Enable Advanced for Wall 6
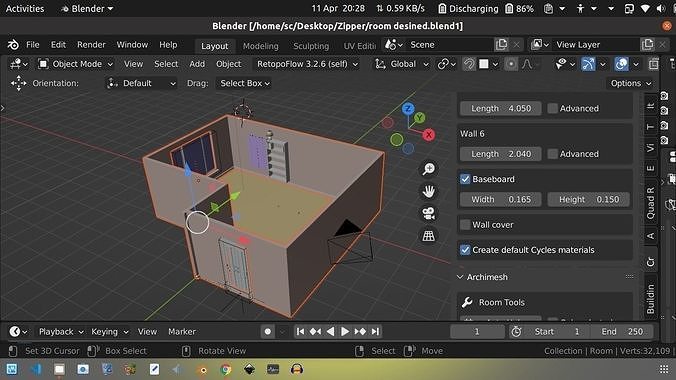The height and width of the screenshot is (380, 676). [x=552, y=154]
